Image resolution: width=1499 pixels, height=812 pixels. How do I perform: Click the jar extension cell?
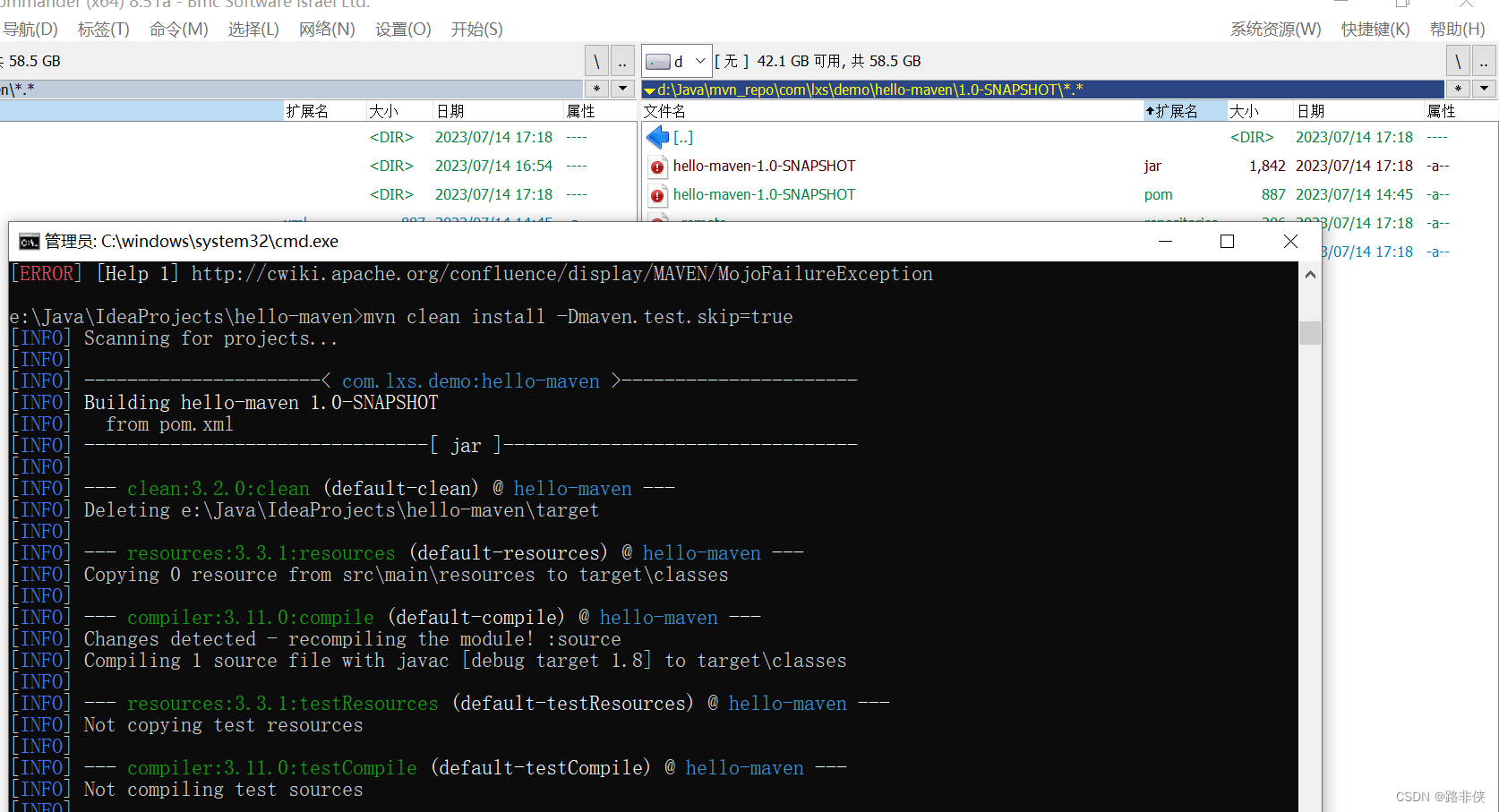[x=1152, y=166]
